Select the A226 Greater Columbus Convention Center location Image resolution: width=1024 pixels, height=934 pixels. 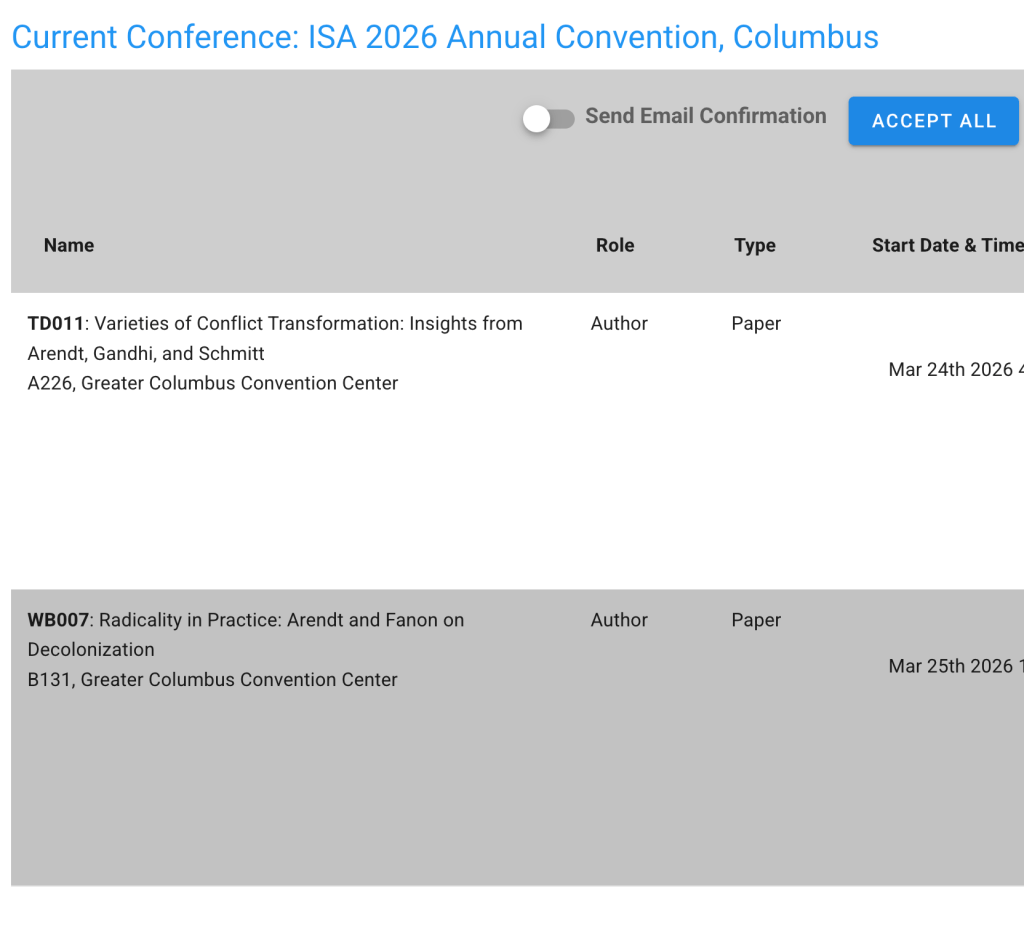pyautogui.click(x=213, y=383)
